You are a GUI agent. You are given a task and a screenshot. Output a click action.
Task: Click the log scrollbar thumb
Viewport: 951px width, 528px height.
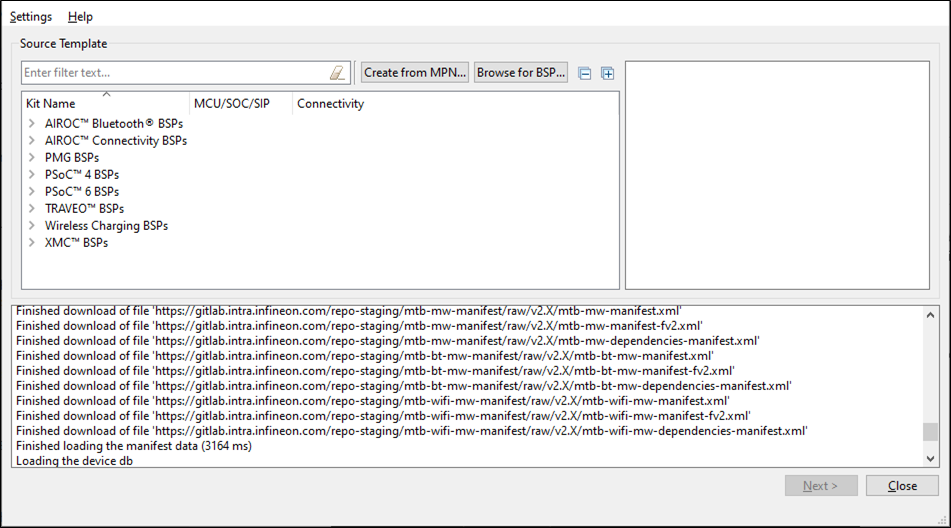coord(930,432)
